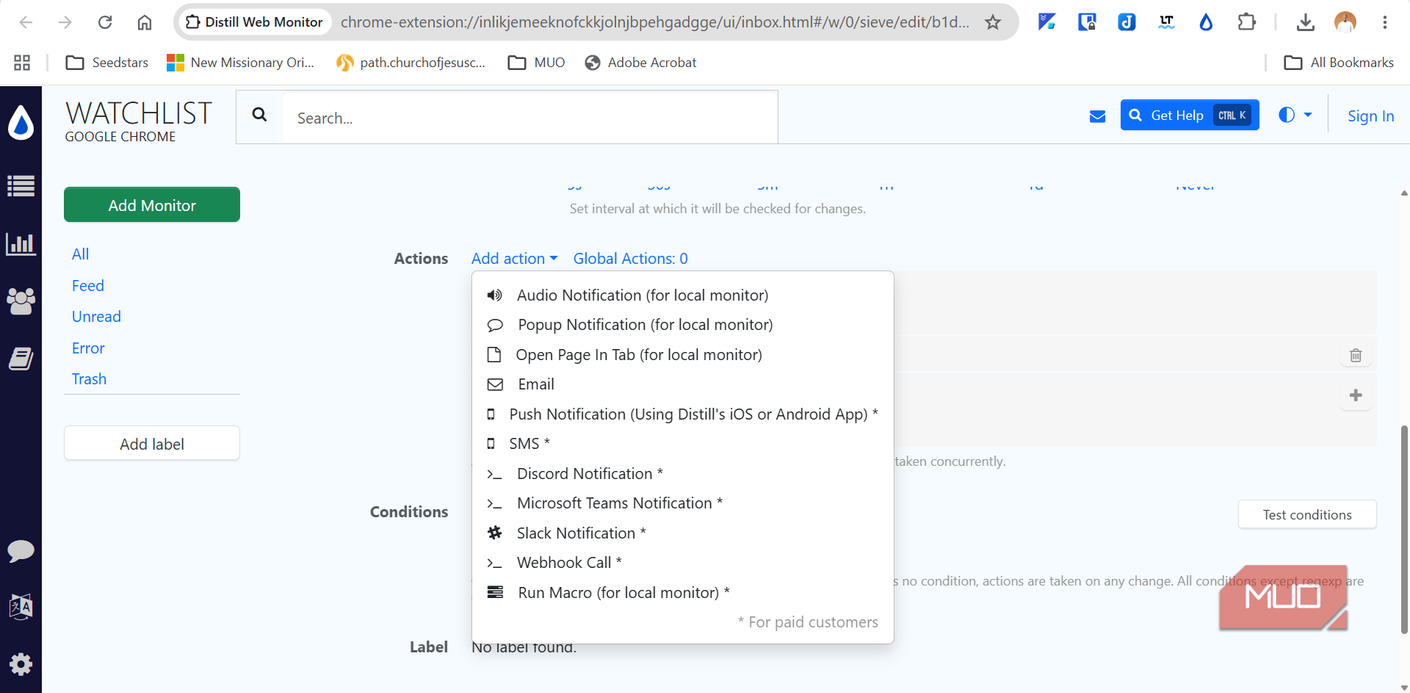This screenshot has height=693, width=1410.
Task: Open Chrome downloads icon
Action: 1306,22
